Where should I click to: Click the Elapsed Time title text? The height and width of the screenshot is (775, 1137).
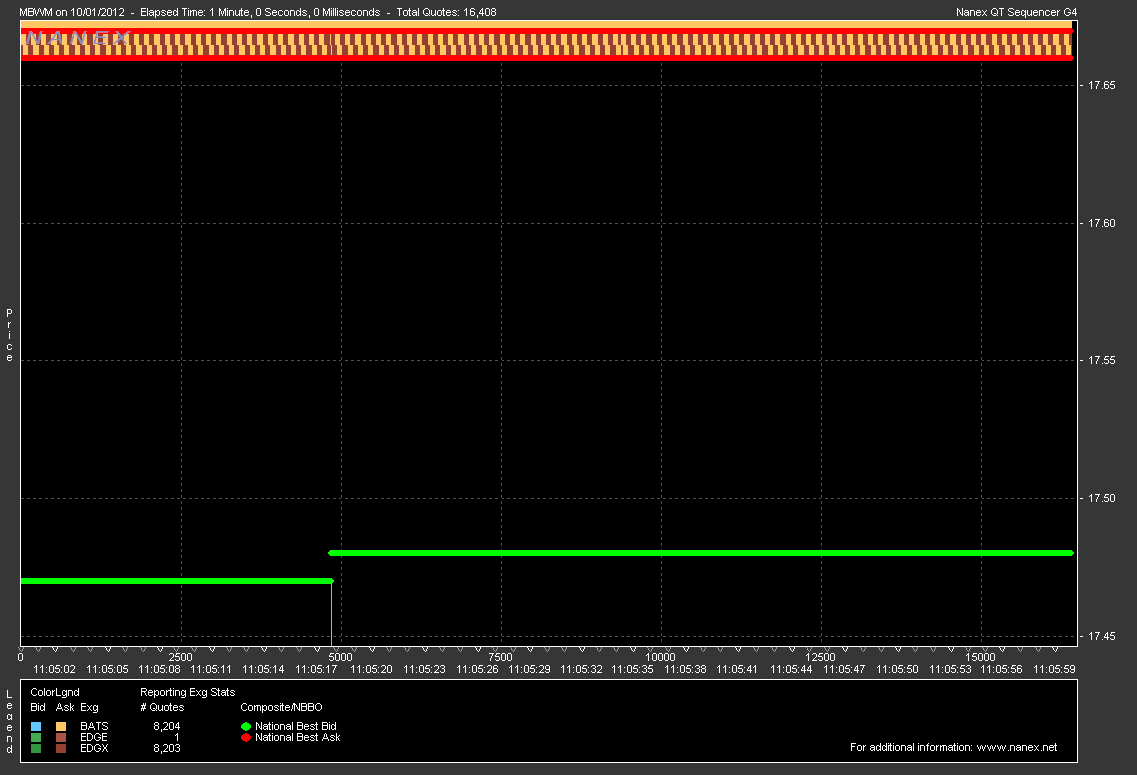260,12
